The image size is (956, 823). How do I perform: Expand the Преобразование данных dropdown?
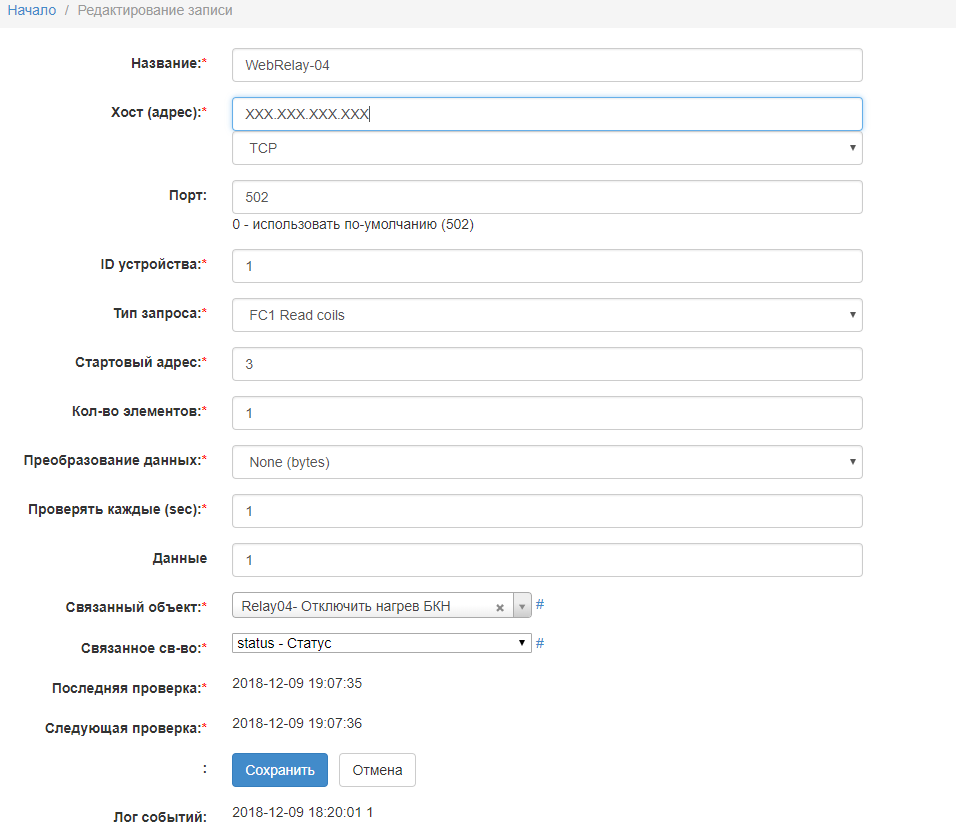click(x=546, y=462)
